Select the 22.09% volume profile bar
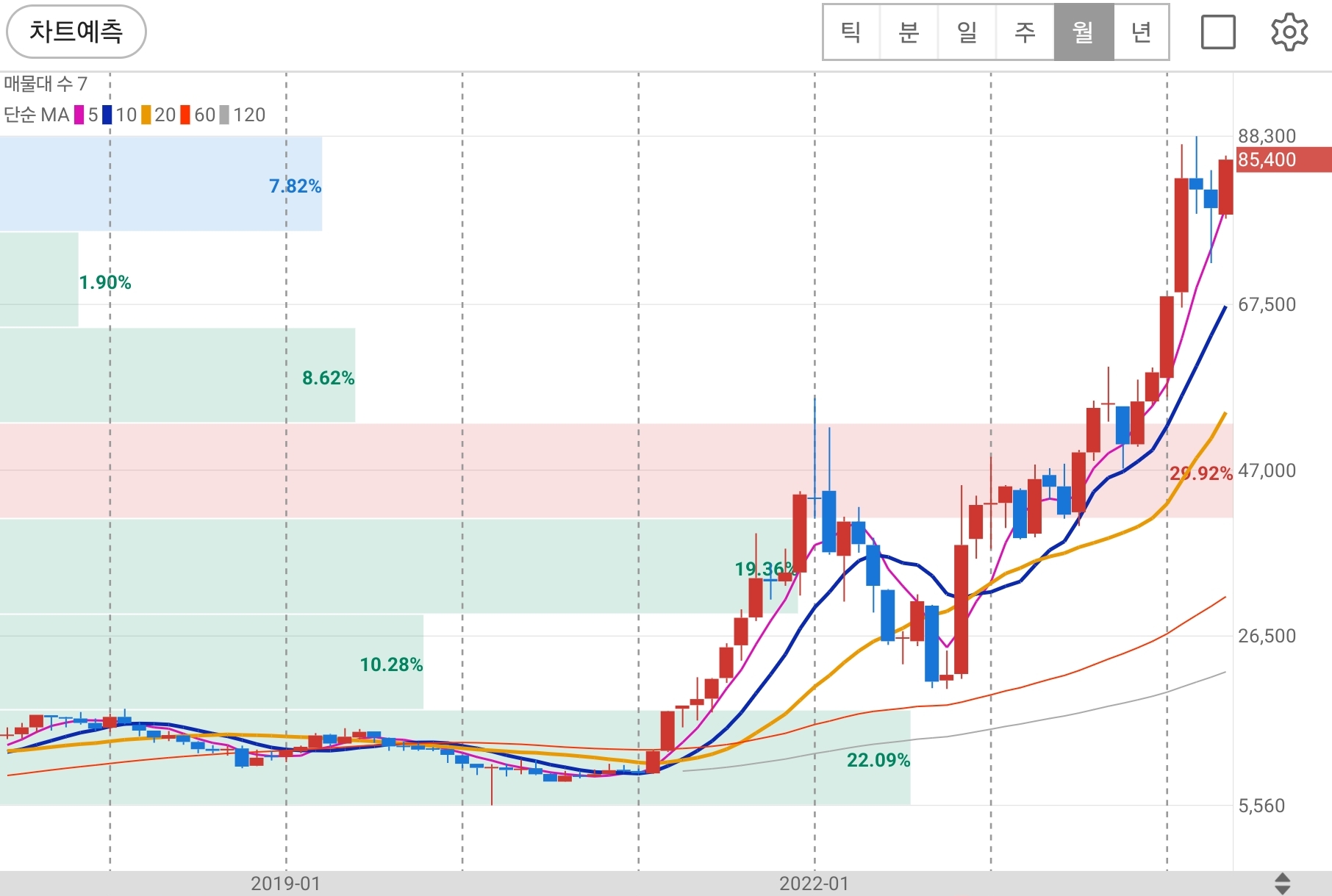1332x896 pixels. (x=455, y=758)
